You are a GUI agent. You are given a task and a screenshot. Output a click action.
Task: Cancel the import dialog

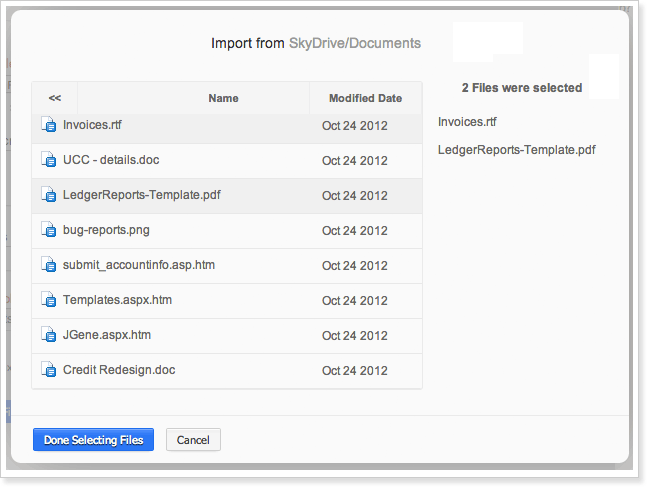pos(193,439)
